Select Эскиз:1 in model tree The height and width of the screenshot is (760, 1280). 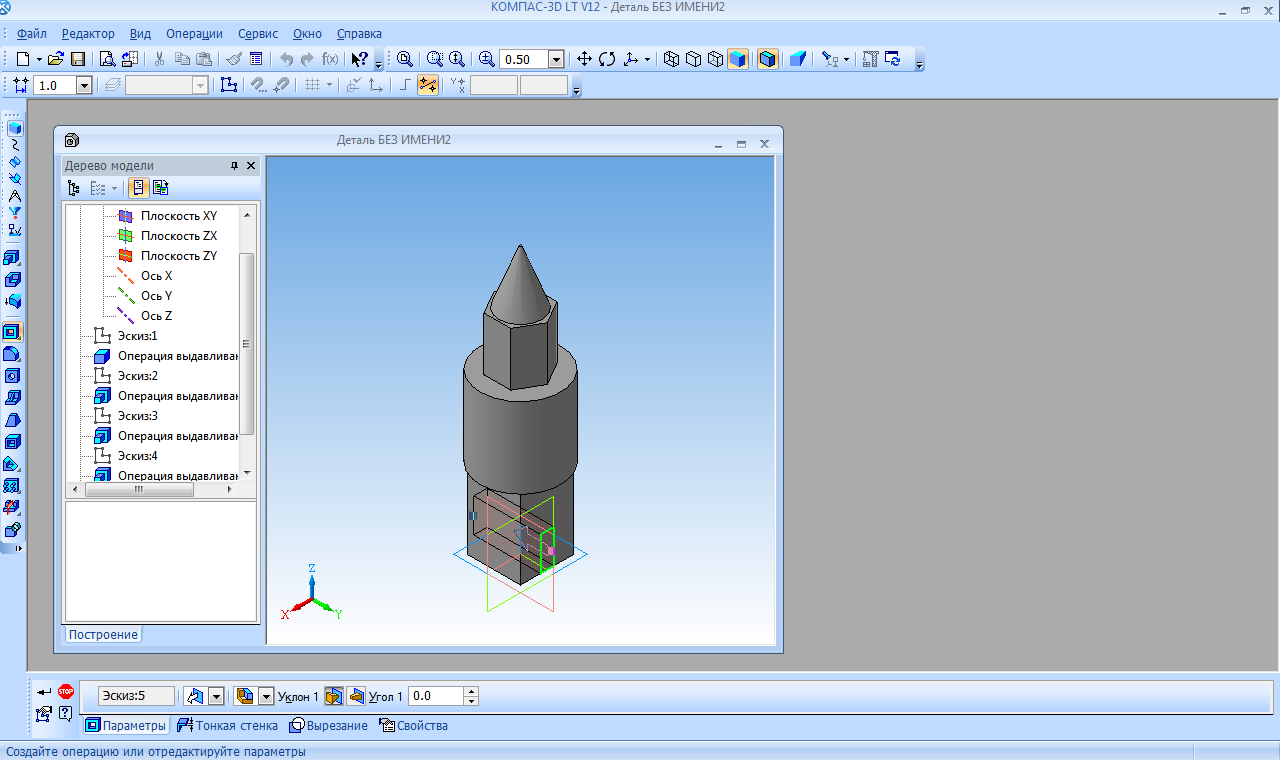pyautogui.click(x=137, y=336)
